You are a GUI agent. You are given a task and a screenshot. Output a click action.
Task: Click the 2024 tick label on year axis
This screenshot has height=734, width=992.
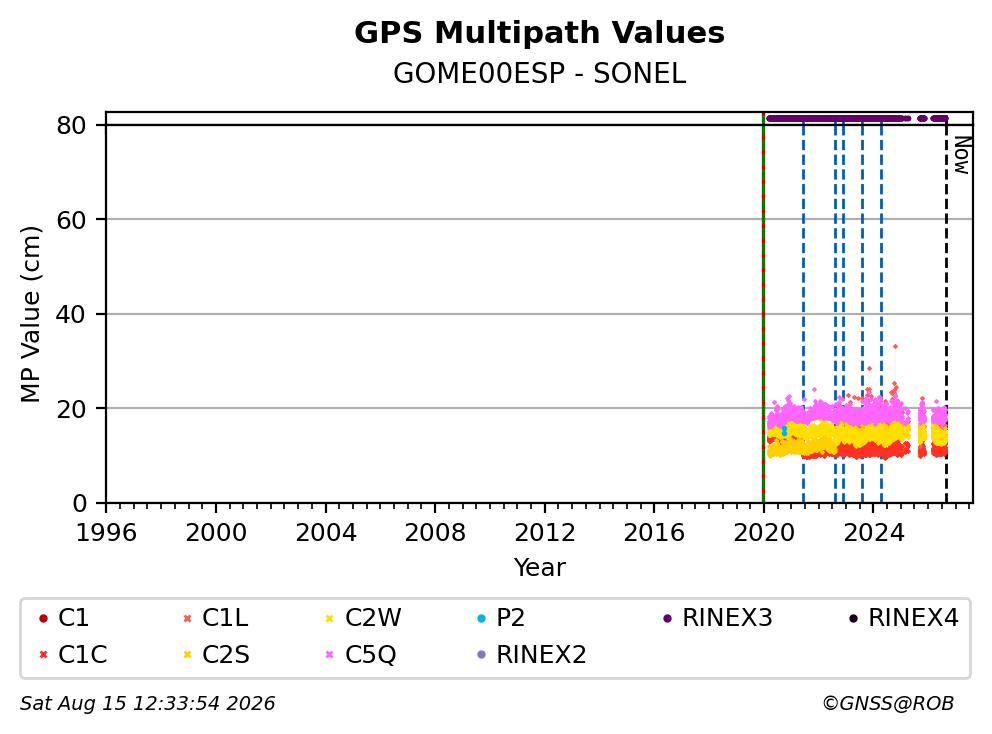coord(874,533)
